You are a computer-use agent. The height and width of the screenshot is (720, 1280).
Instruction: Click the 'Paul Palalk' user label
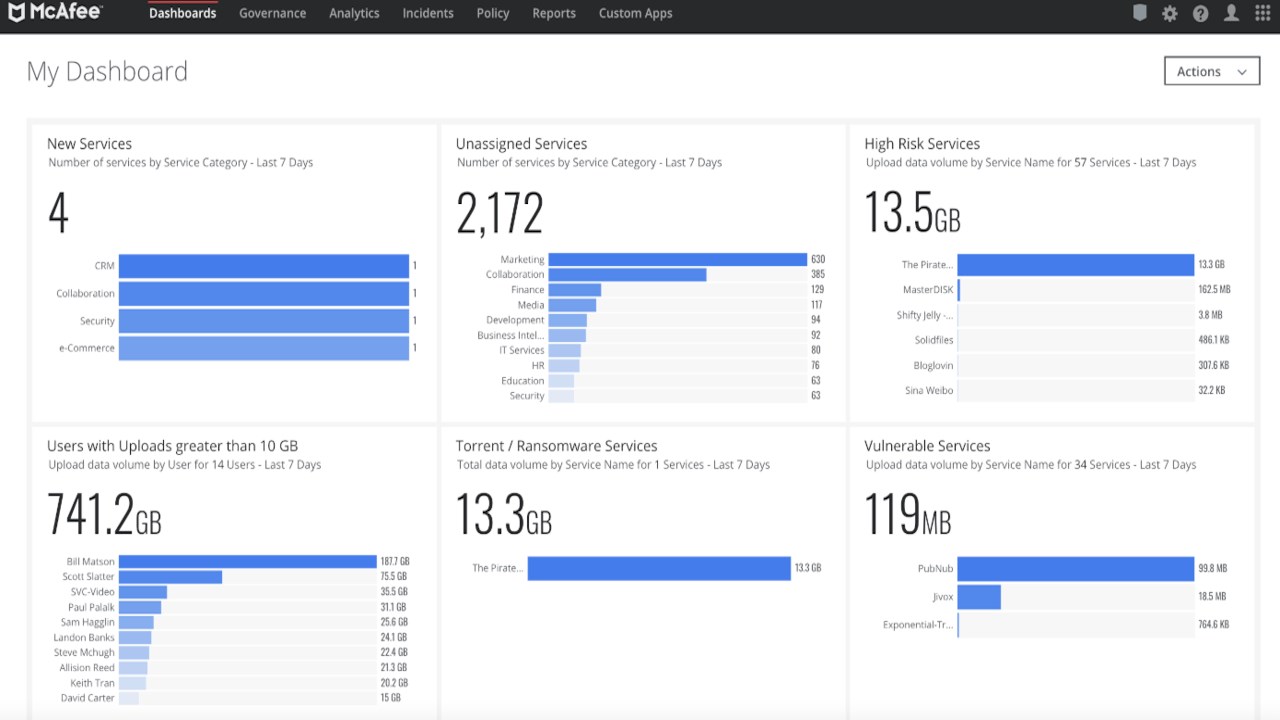click(x=92, y=607)
